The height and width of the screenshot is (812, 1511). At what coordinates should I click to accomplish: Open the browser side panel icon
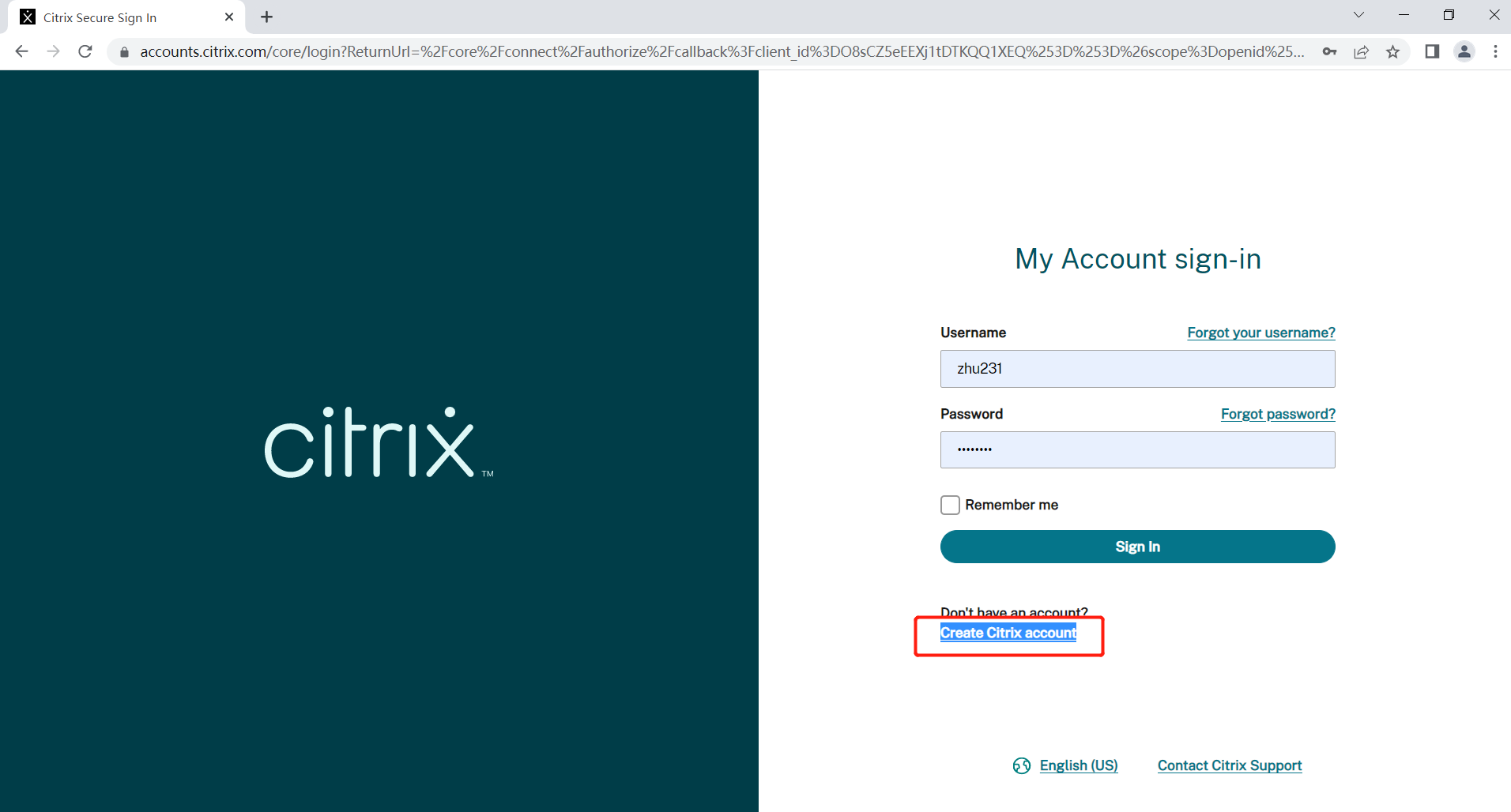1431,51
